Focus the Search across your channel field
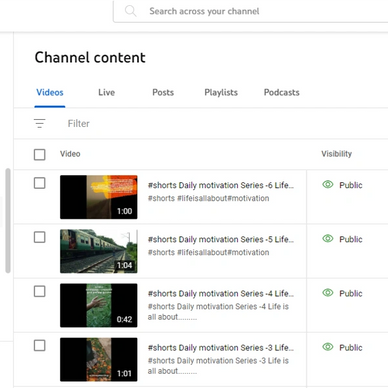This screenshot has width=388, height=388. (251, 11)
